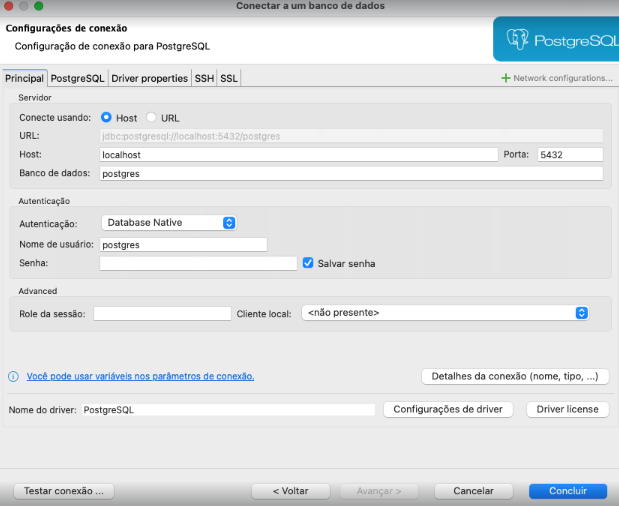Screen dimensions: 619x506
Task: Click the Network configurations link text
Action: pos(563,78)
